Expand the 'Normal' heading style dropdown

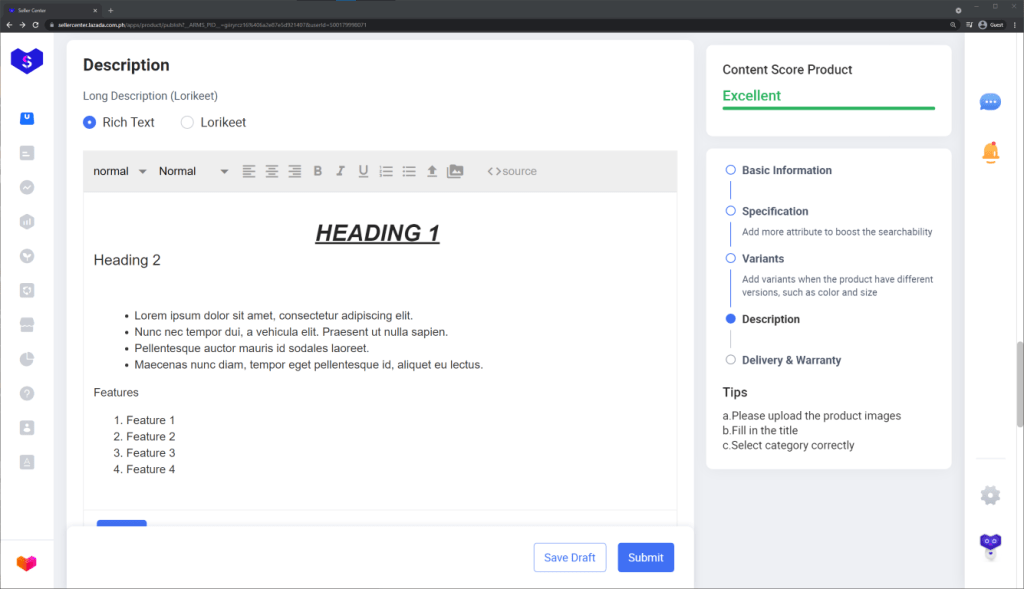(x=193, y=171)
